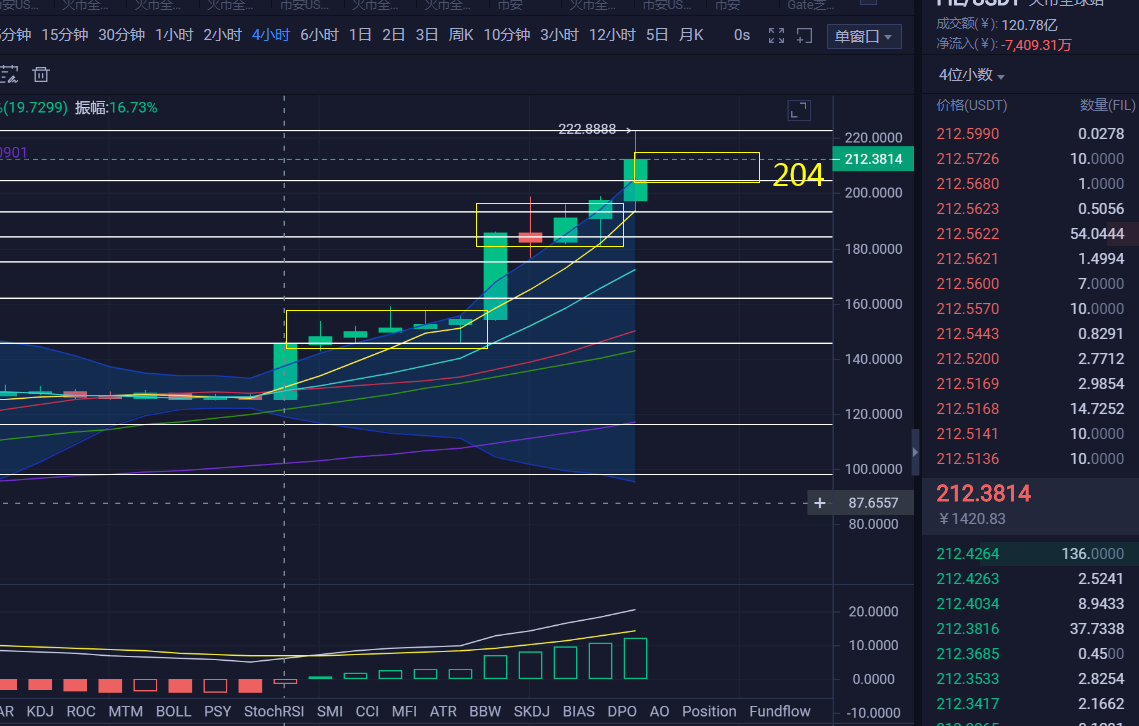Select the 4小时 timeframe
Viewport: 1139px width, 726px height.
(x=270, y=35)
